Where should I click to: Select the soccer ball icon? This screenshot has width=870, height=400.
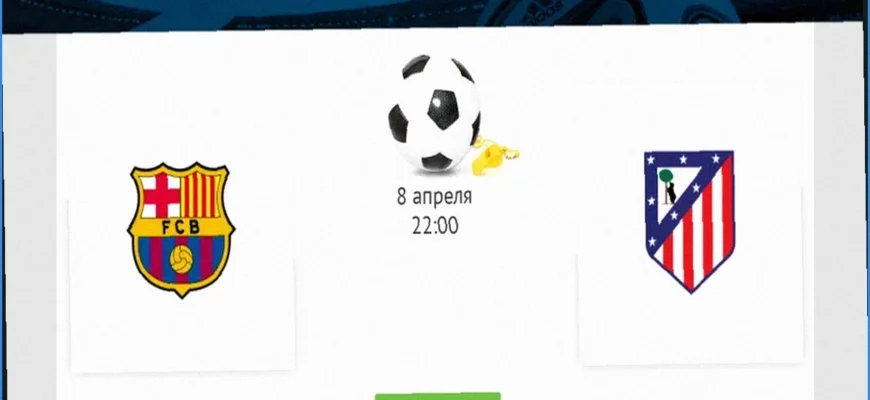point(434,113)
